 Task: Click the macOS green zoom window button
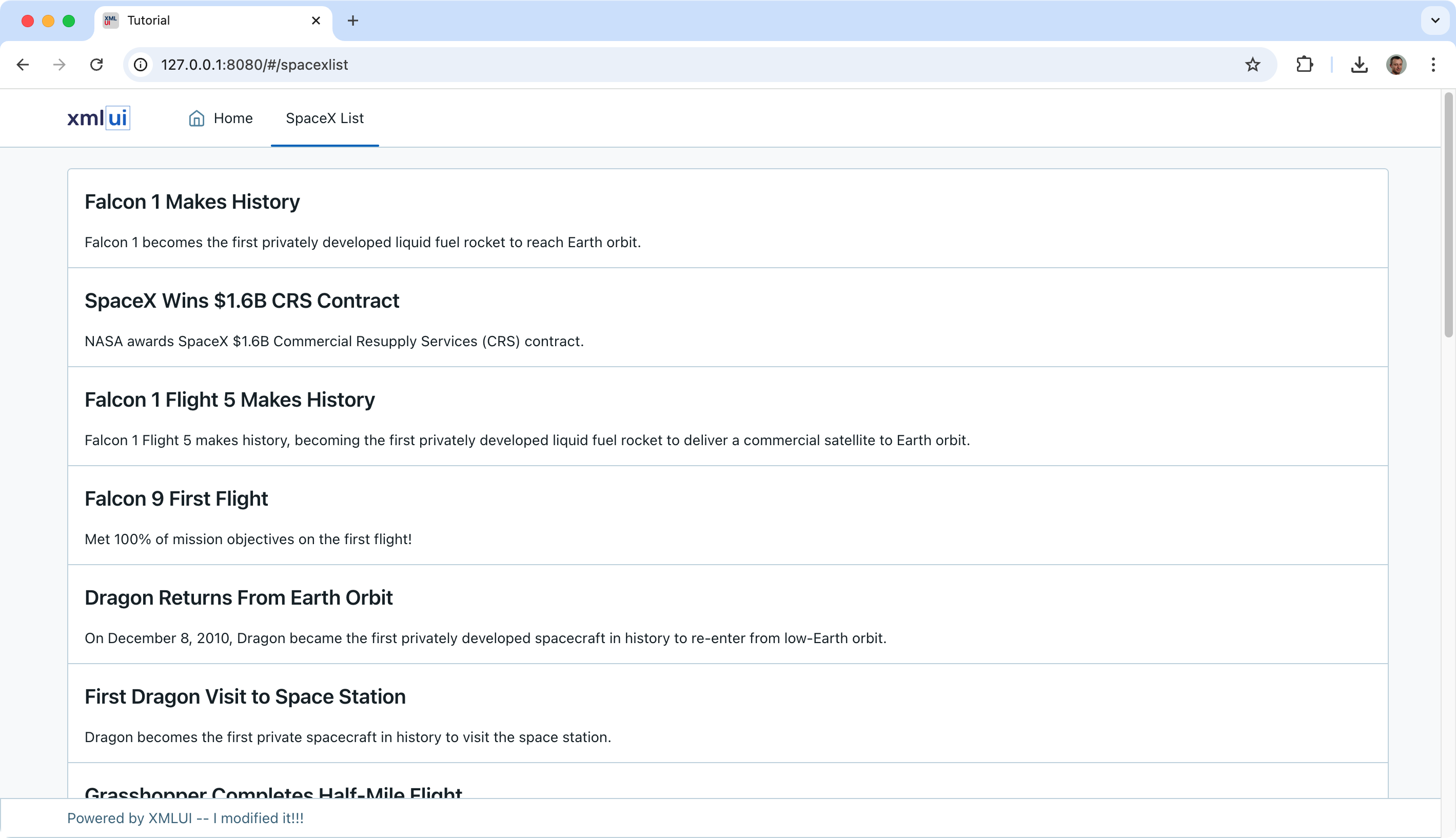point(69,21)
